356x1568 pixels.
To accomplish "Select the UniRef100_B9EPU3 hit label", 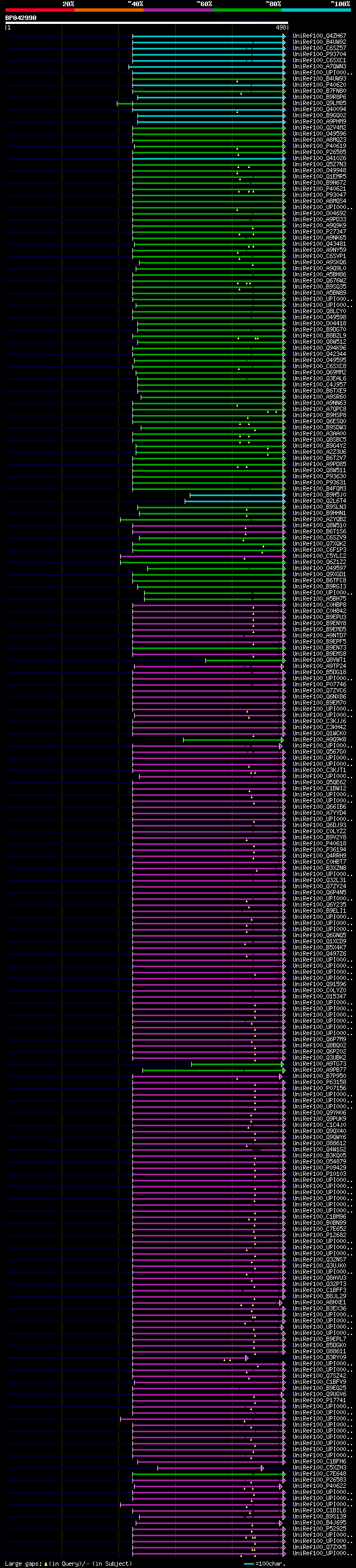I will pyautogui.click(x=319, y=617).
